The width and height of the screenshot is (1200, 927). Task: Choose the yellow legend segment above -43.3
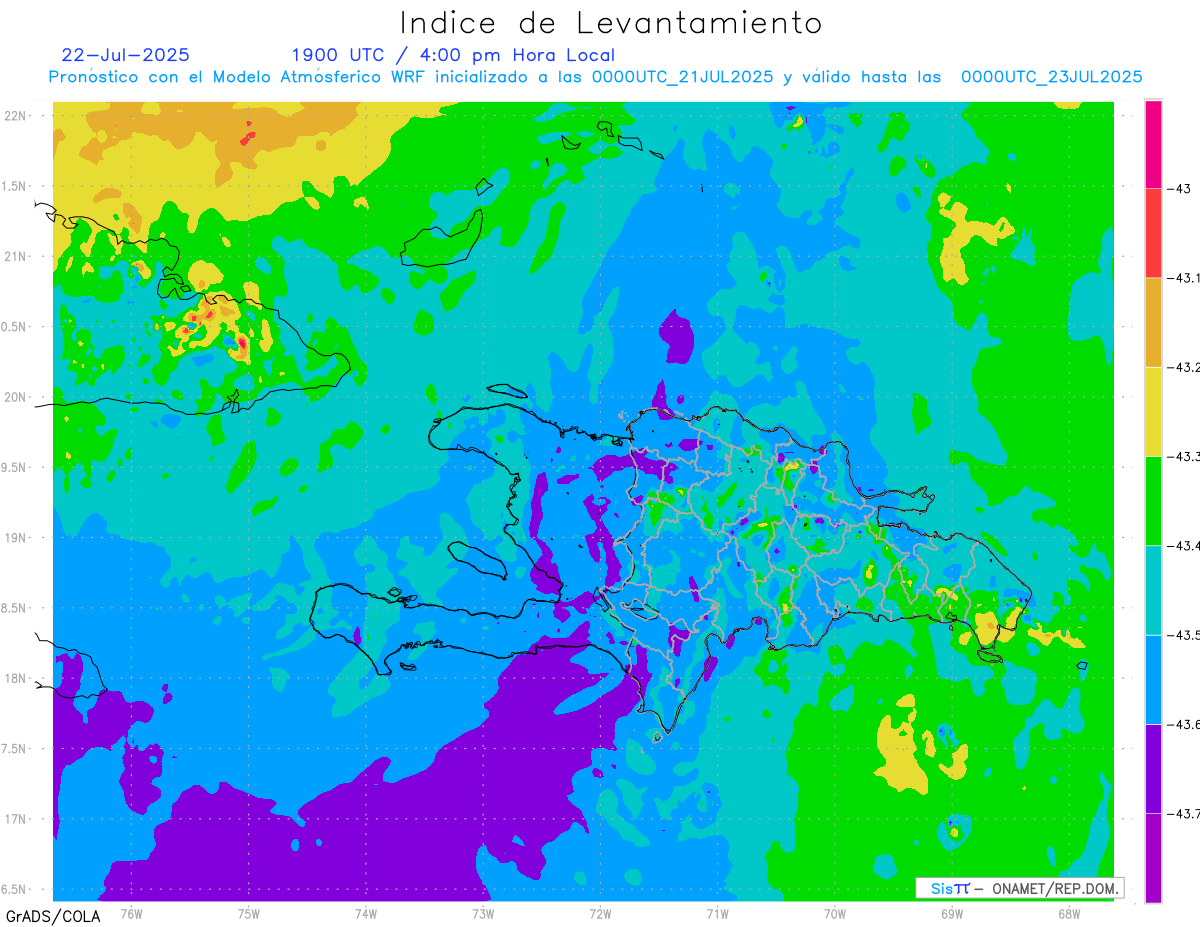coord(1153,411)
